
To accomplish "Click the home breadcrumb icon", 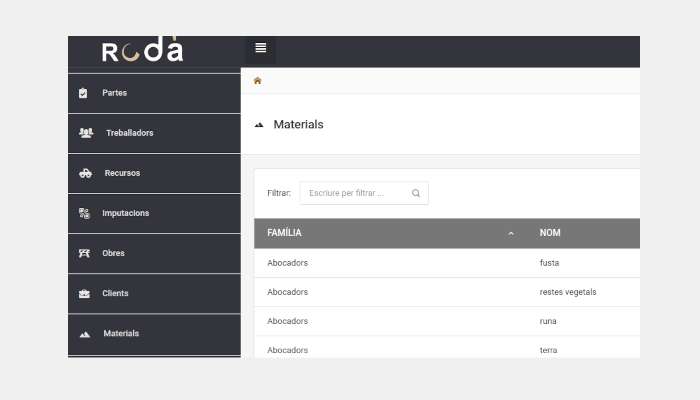I will click(258, 81).
